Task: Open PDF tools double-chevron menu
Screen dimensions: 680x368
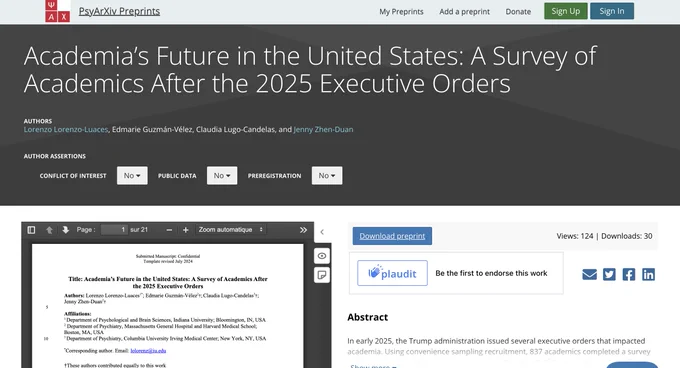Action: 303,230
